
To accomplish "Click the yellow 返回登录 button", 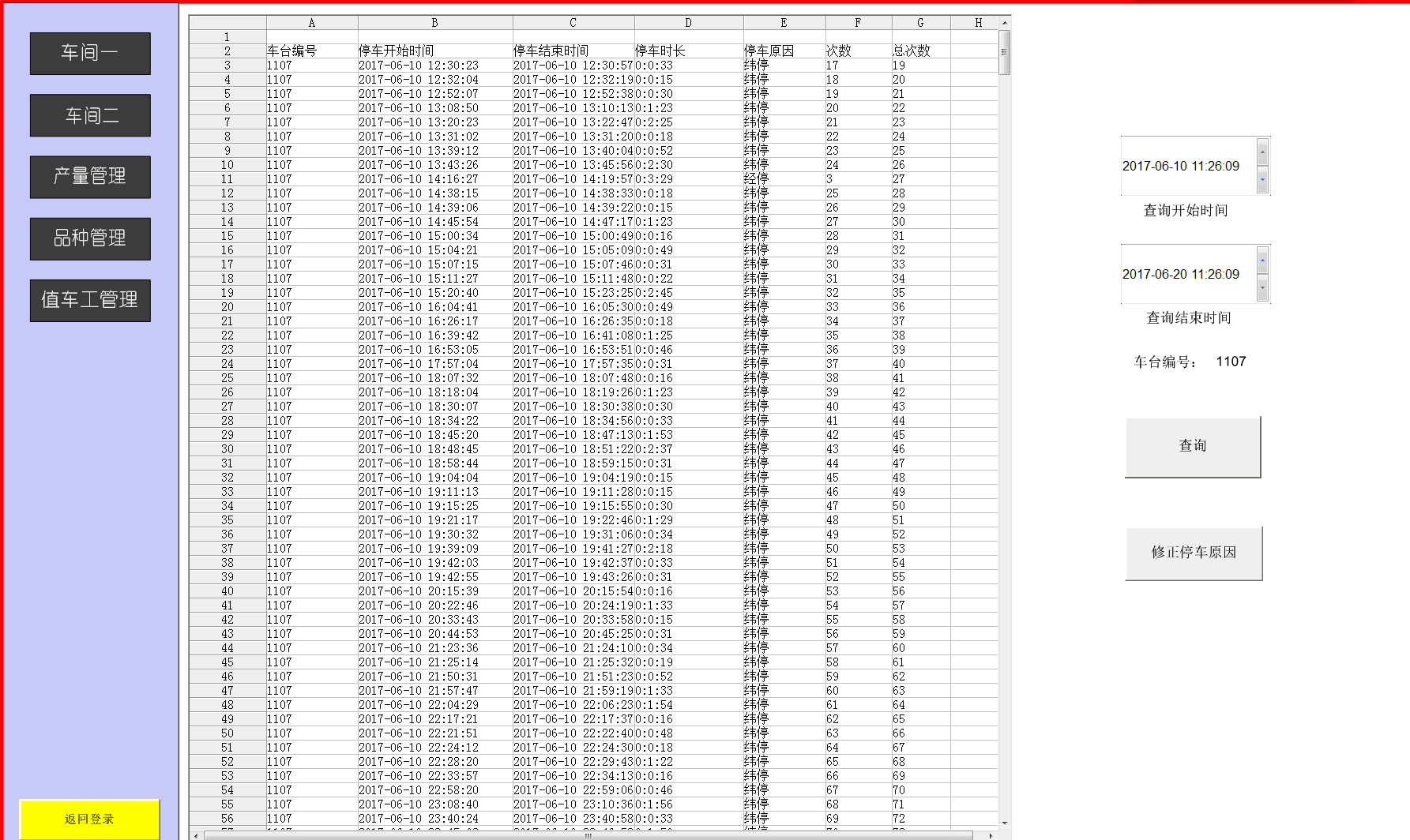I will (89, 819).
